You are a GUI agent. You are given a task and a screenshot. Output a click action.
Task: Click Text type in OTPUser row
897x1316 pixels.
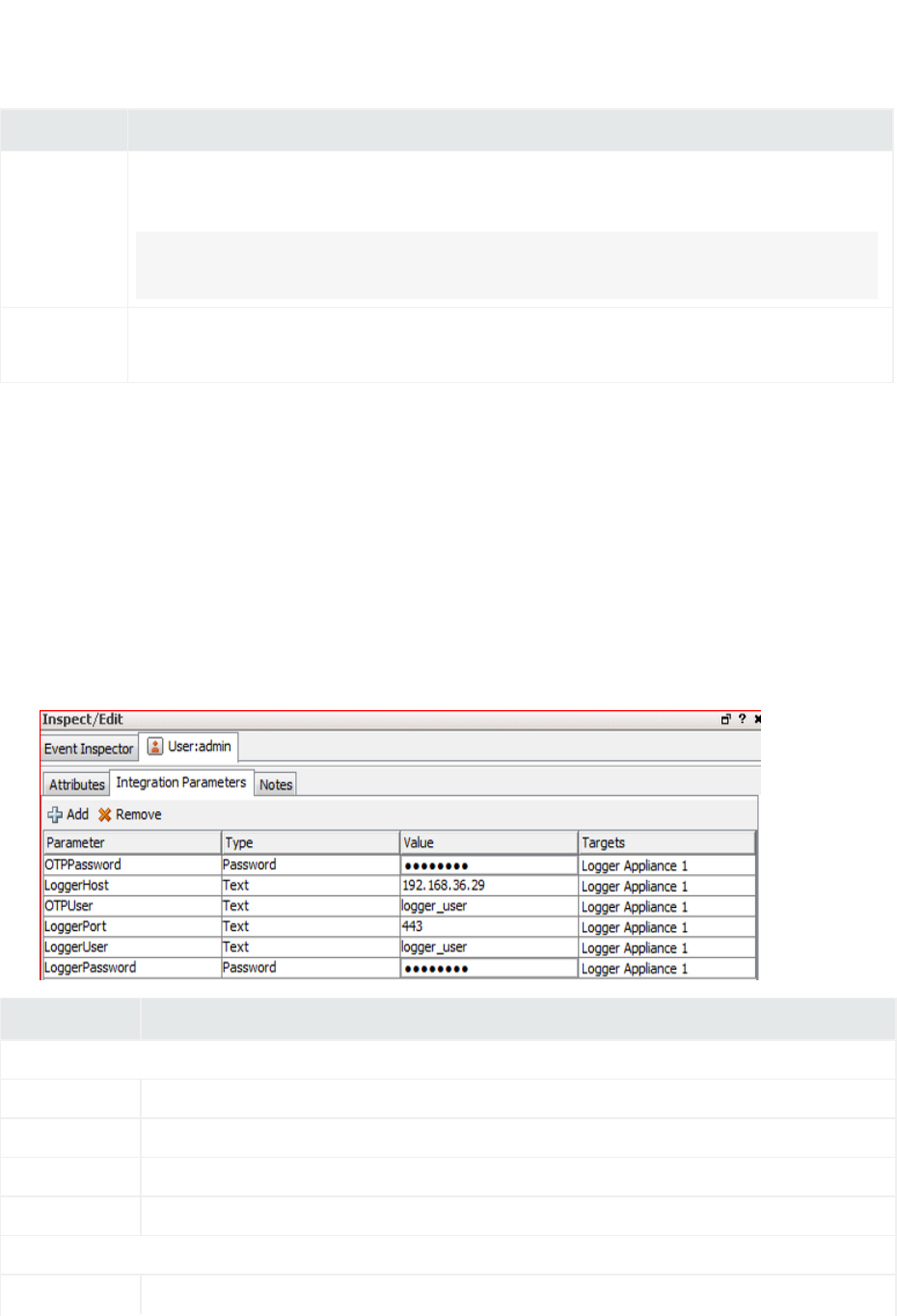[x=311, y=906]
